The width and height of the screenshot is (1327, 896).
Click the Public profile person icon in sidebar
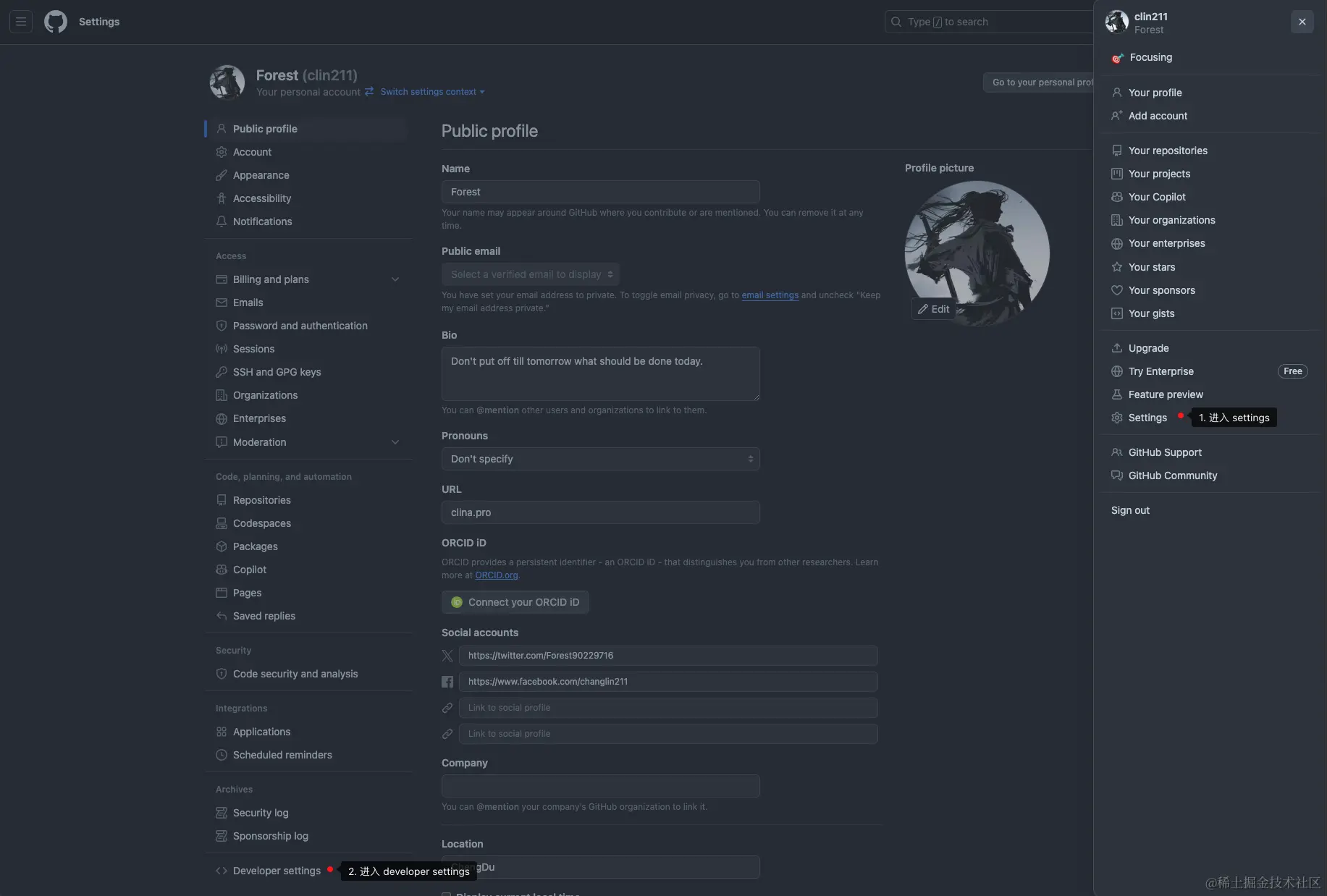pyautogui.click(x=222, y=129)
